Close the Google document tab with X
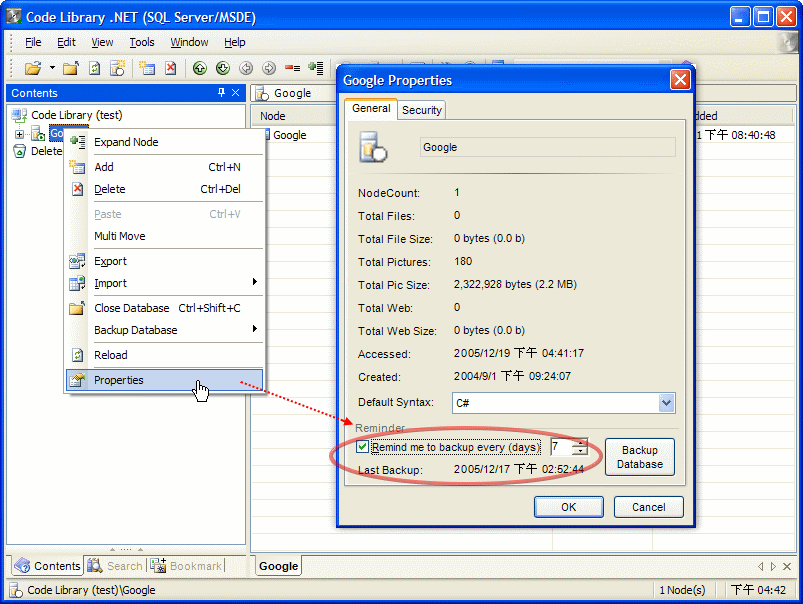803x604 pixels. tap(787, 566)
